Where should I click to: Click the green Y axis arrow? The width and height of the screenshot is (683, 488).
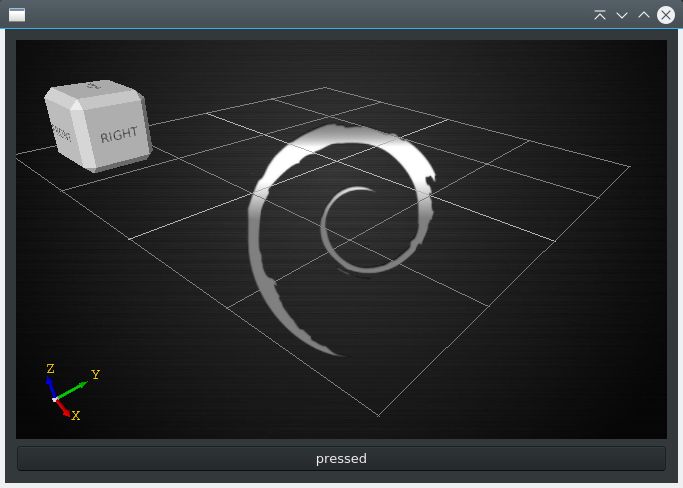coord(72,390)
